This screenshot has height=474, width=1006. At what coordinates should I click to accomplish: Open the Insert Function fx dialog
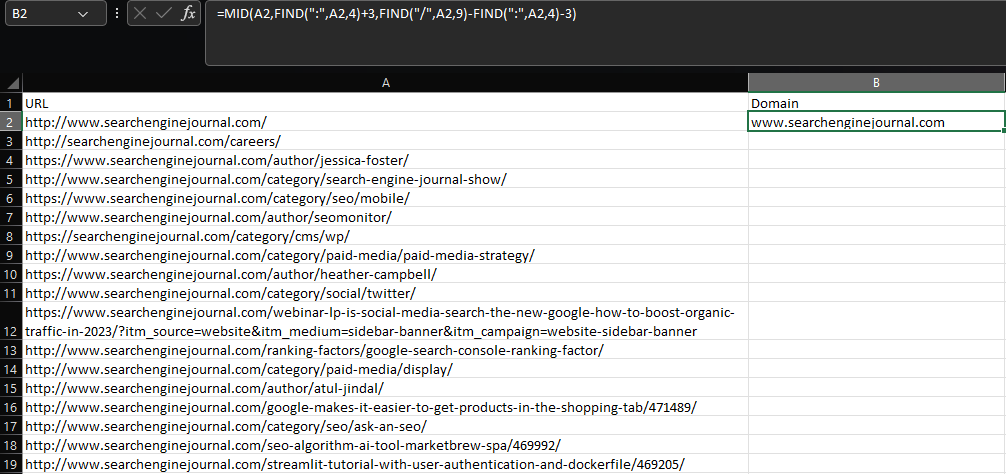(x=187, y=15)
